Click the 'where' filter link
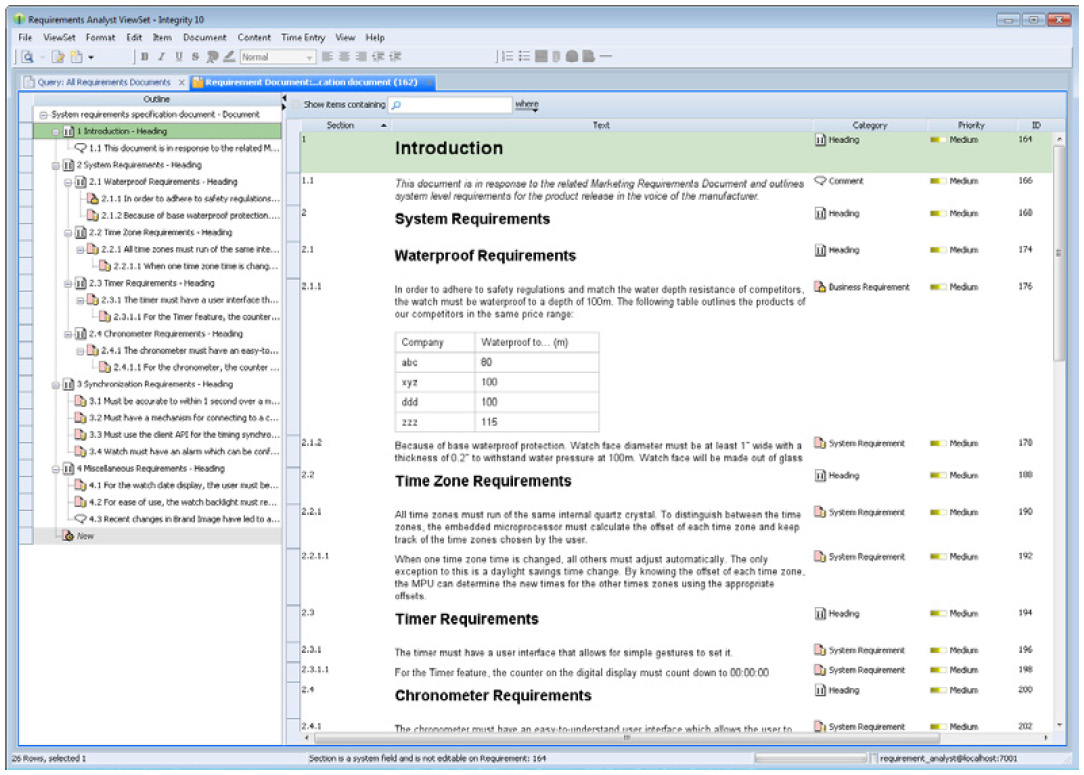 click(526, 104)
